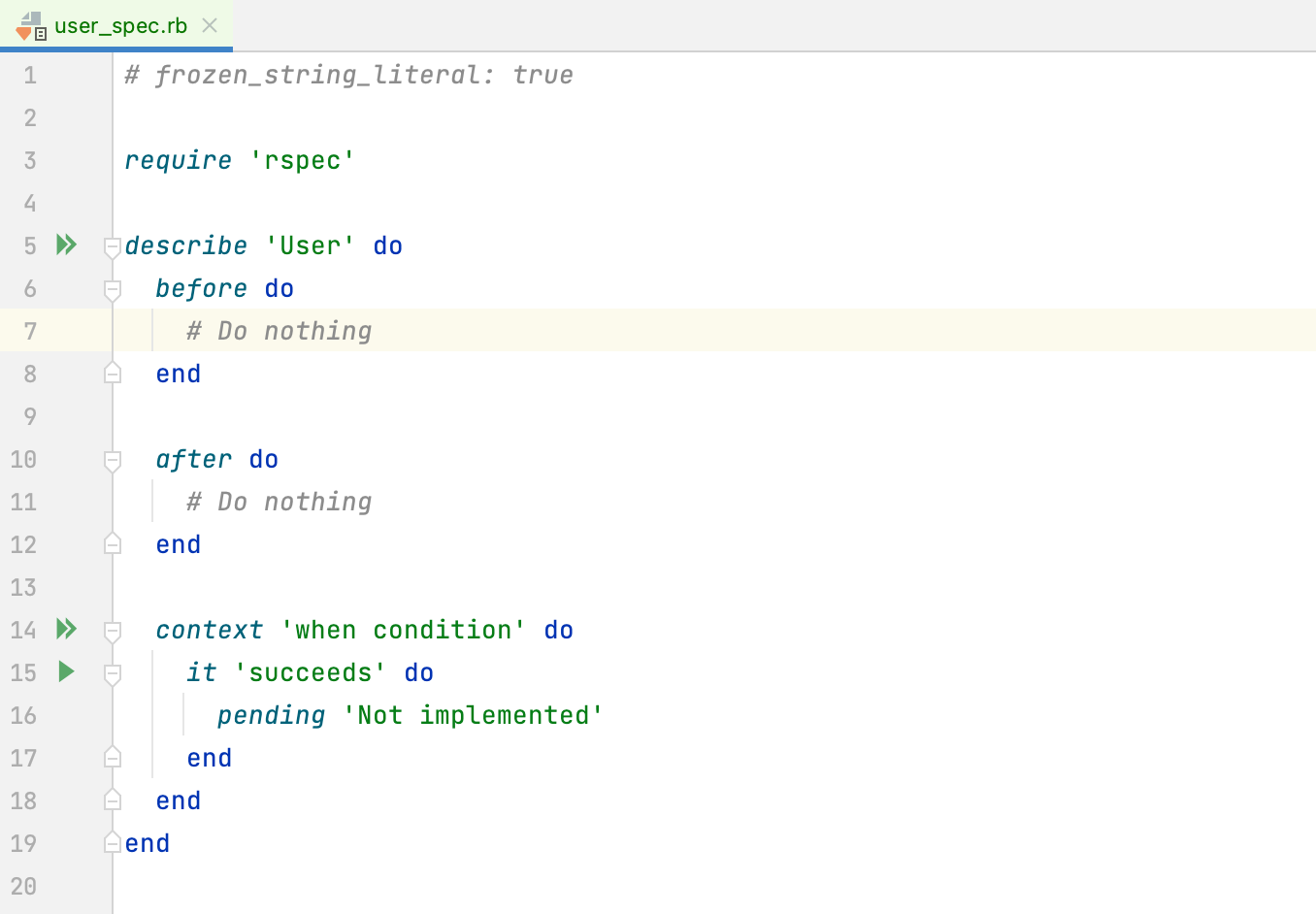This screenshot has height=914, width=1316.
Task: Collapse the 'User' describe block
Action: coord(111,248)
